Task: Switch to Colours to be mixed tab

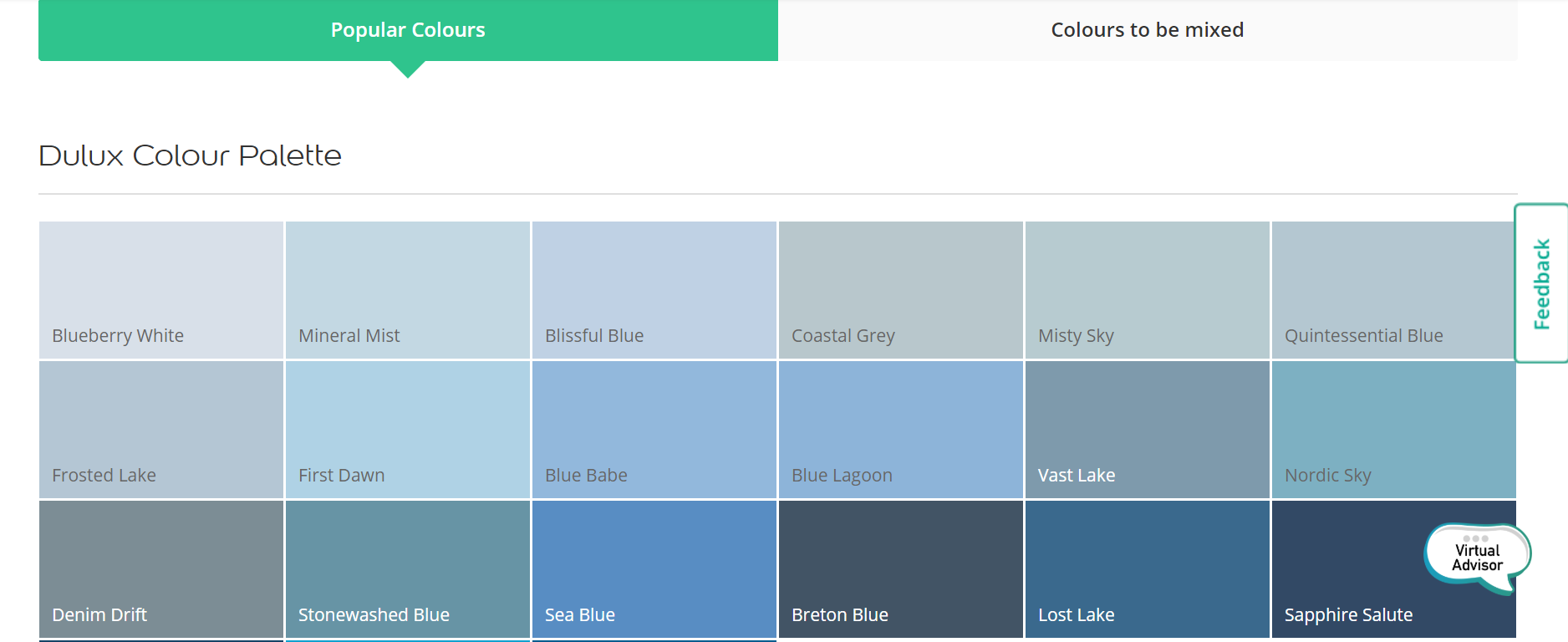Action: (x=1147, y=30)
